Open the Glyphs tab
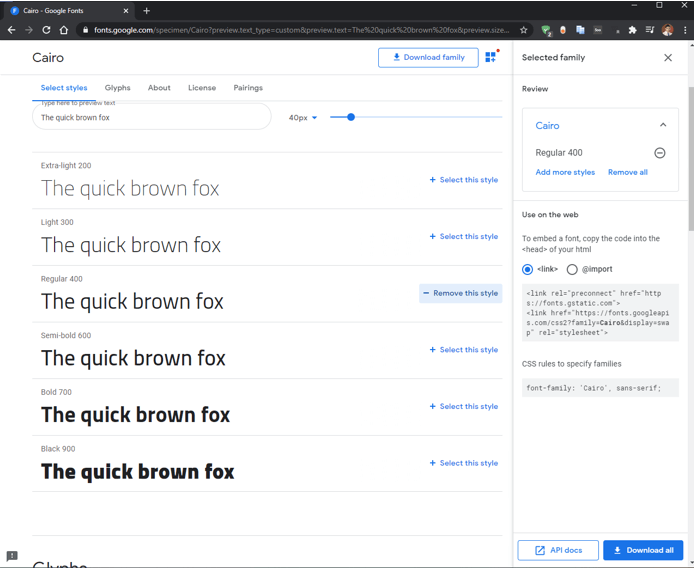This screenshot has height=569, width=694. coord(117,88)
